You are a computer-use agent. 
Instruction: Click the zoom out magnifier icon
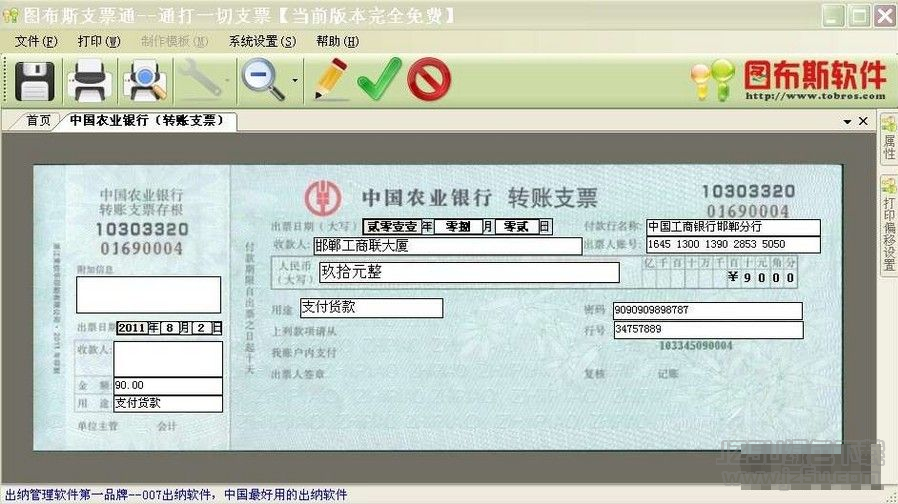coord(263,80)
